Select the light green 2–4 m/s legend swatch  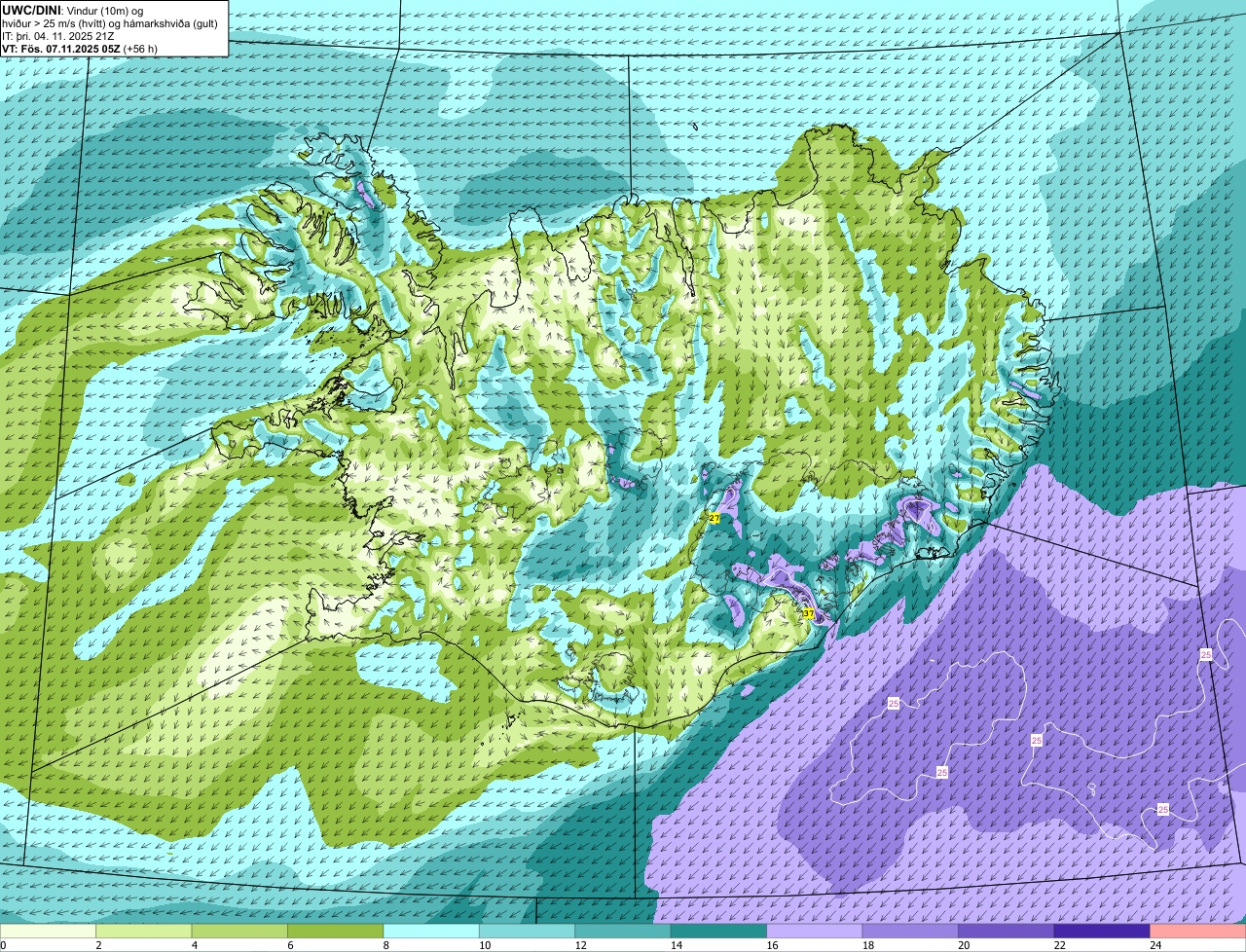click(145, 932)
